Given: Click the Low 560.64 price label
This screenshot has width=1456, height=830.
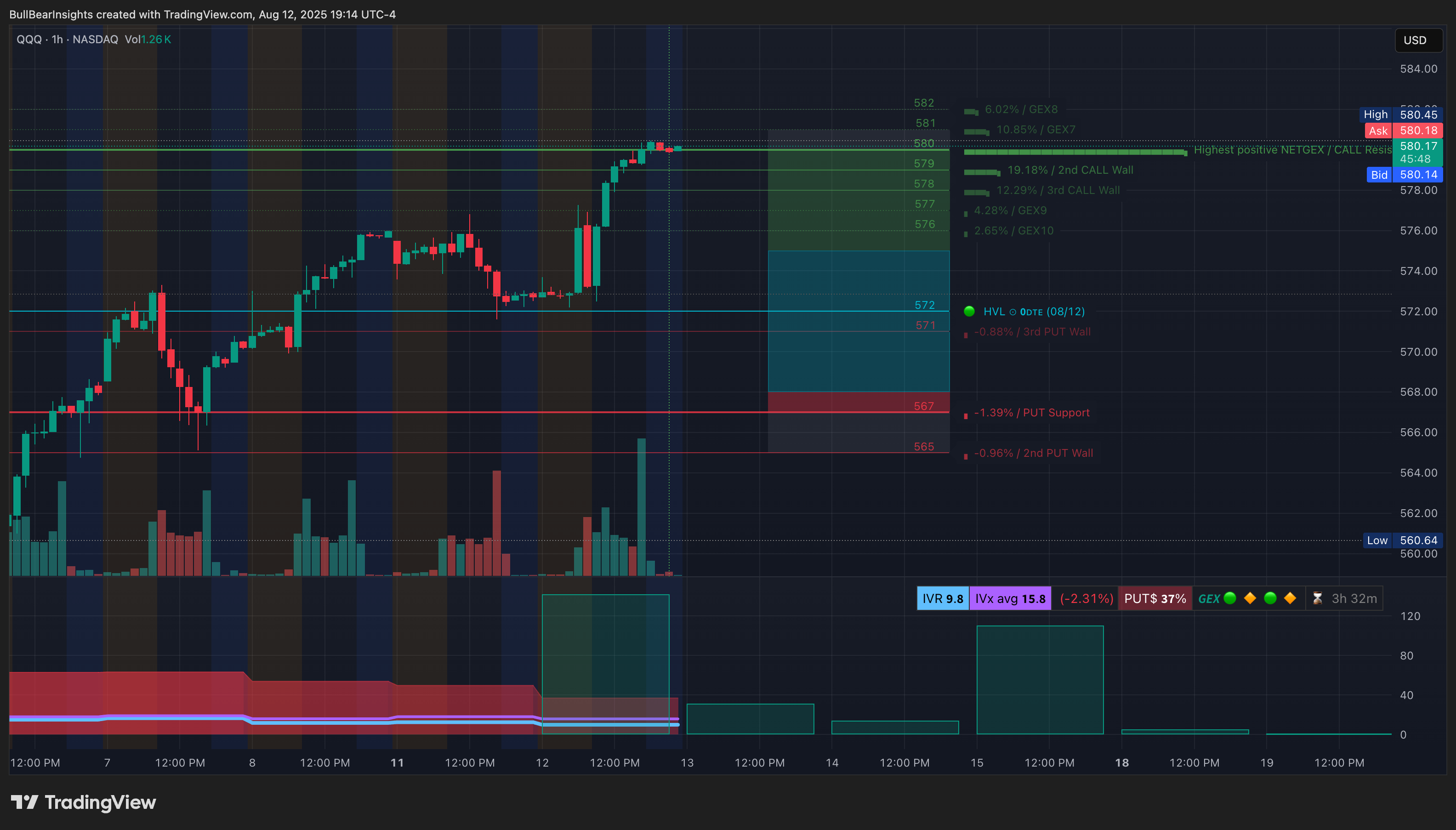Looking at the screenshot, I should 1402,540.
